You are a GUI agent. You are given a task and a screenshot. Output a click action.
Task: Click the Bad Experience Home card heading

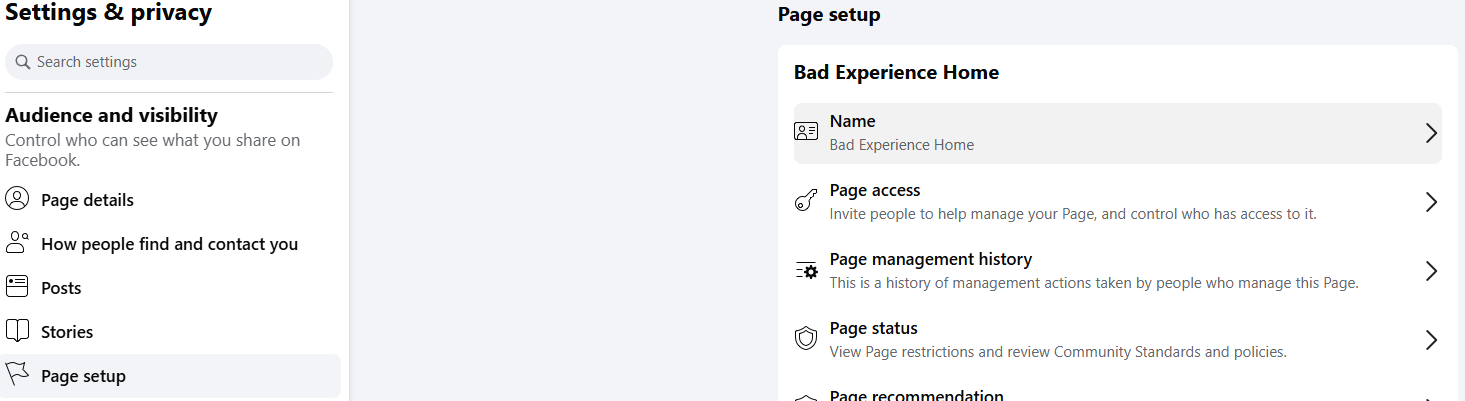point(896,72)
